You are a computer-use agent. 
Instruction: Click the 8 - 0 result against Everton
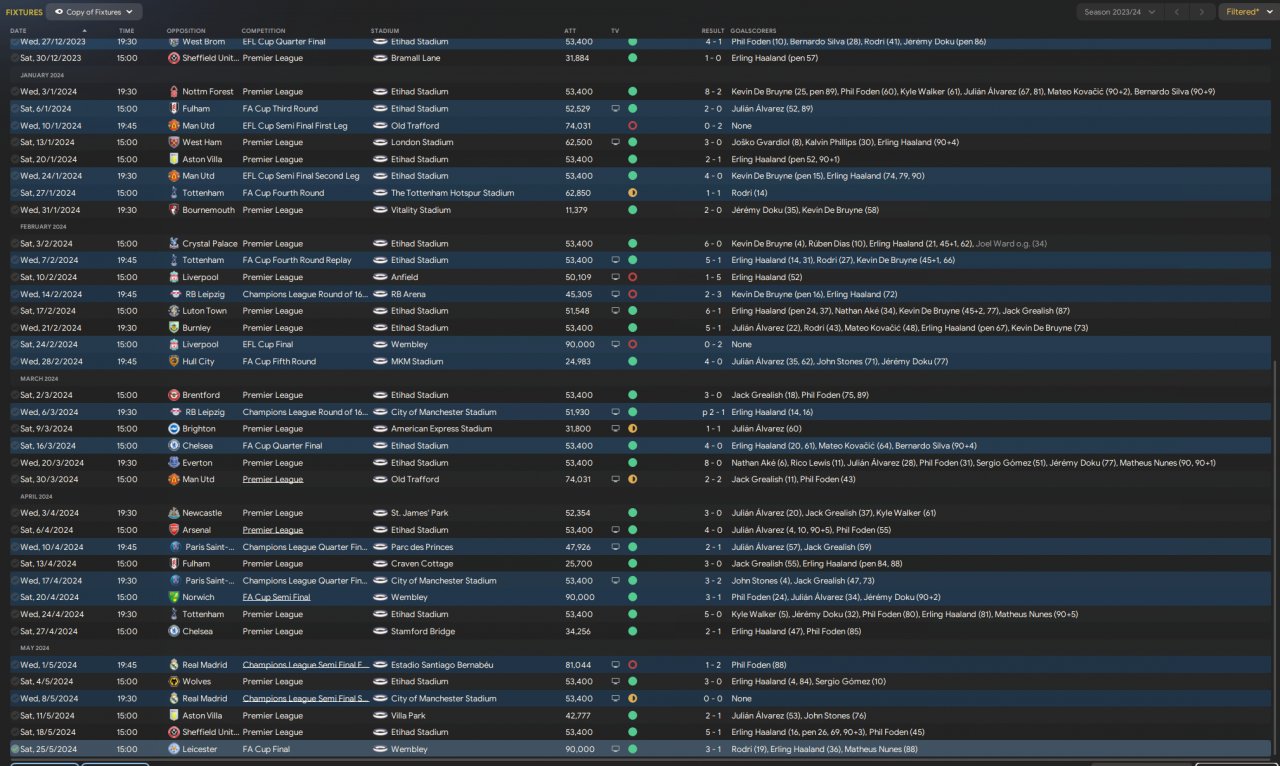pos(713,463)
